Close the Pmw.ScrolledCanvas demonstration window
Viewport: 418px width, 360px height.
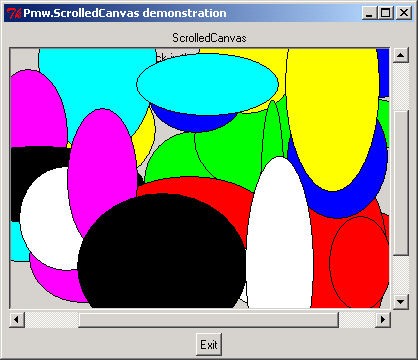pyautogui.click(x=404, y=13)
